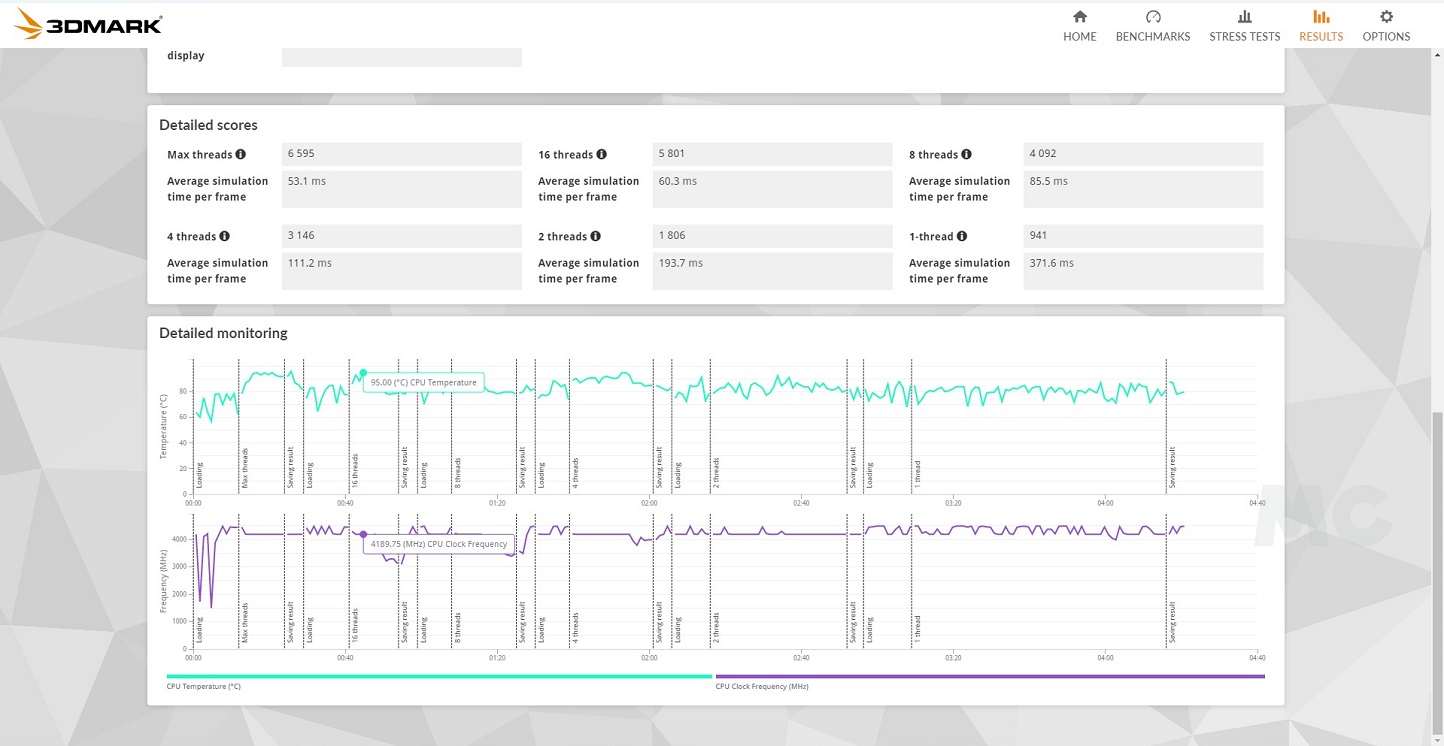The image size is (1444, 746).
Task: Click the purple CPU Clock Frequency bar
Action: point(989,677)
